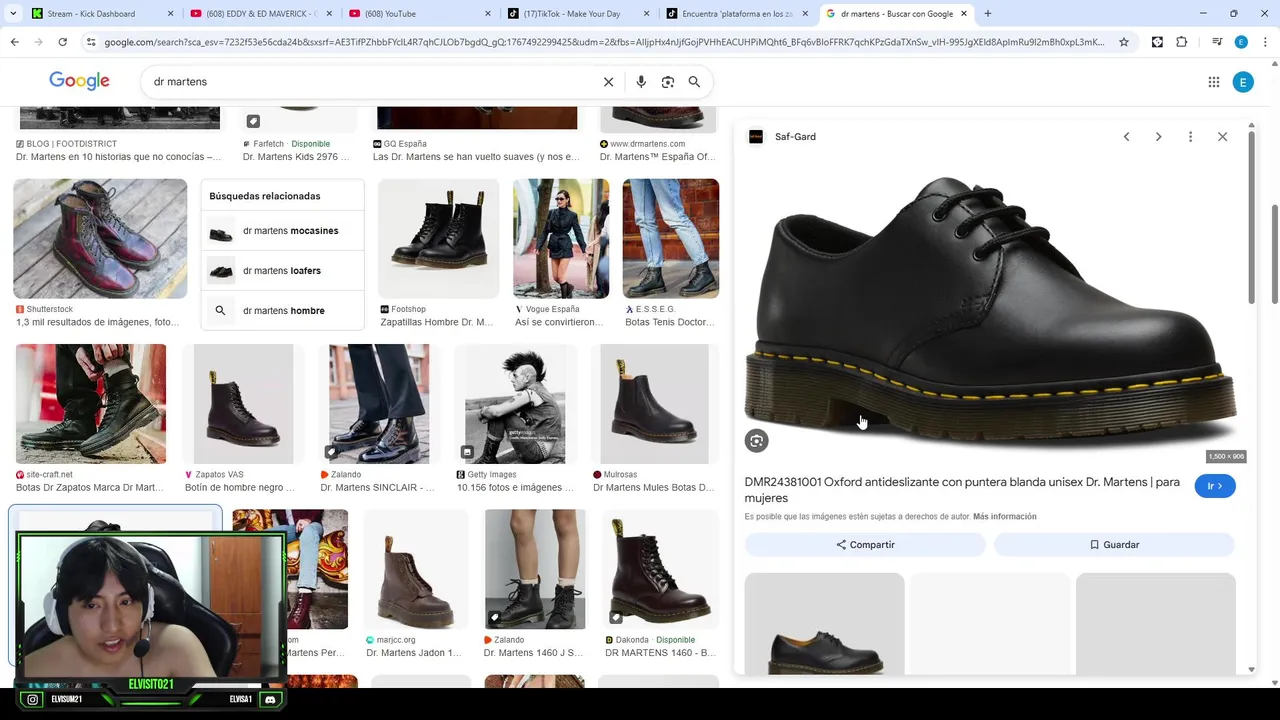Click the dr martens search field

(x=370, y=82)
